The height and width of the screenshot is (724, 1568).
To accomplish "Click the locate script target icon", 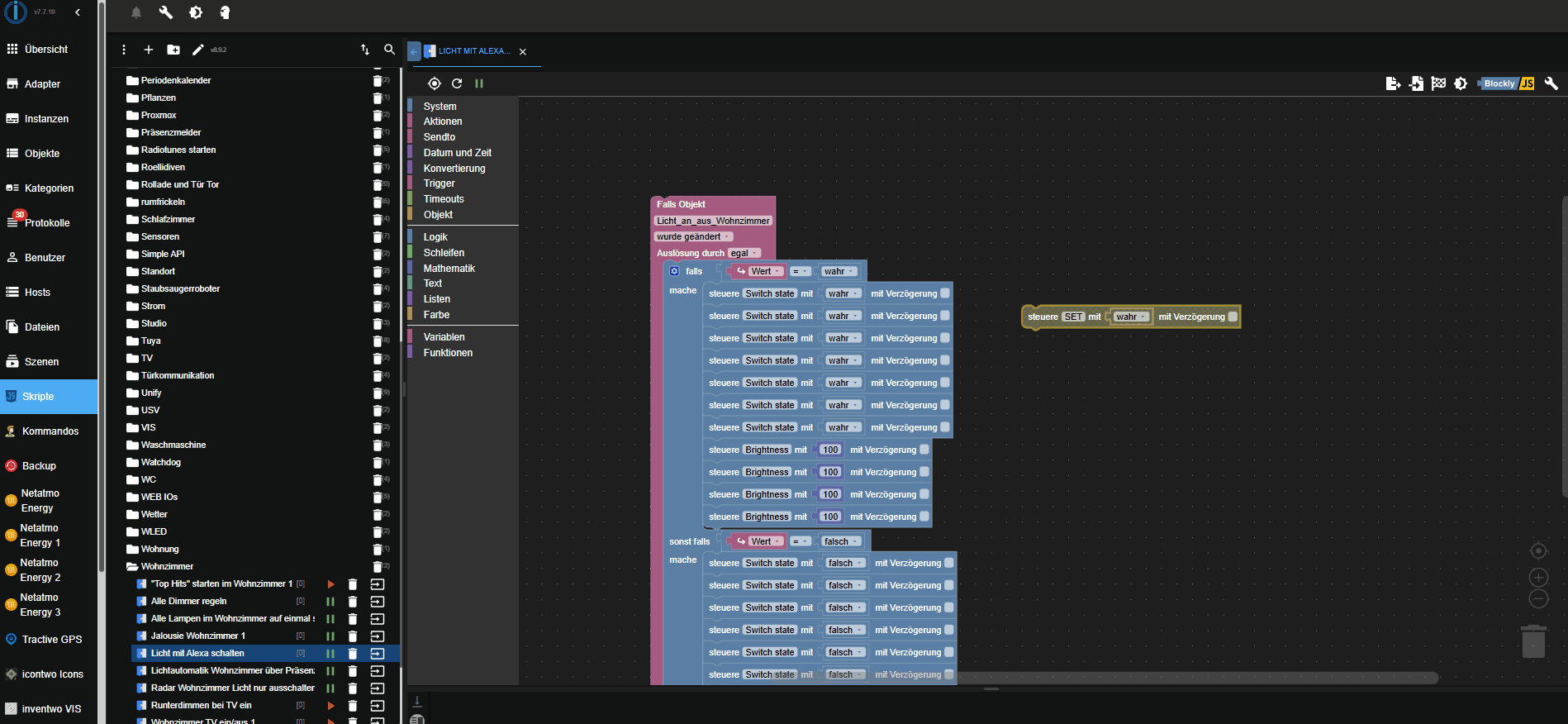I will coord(435,83).
